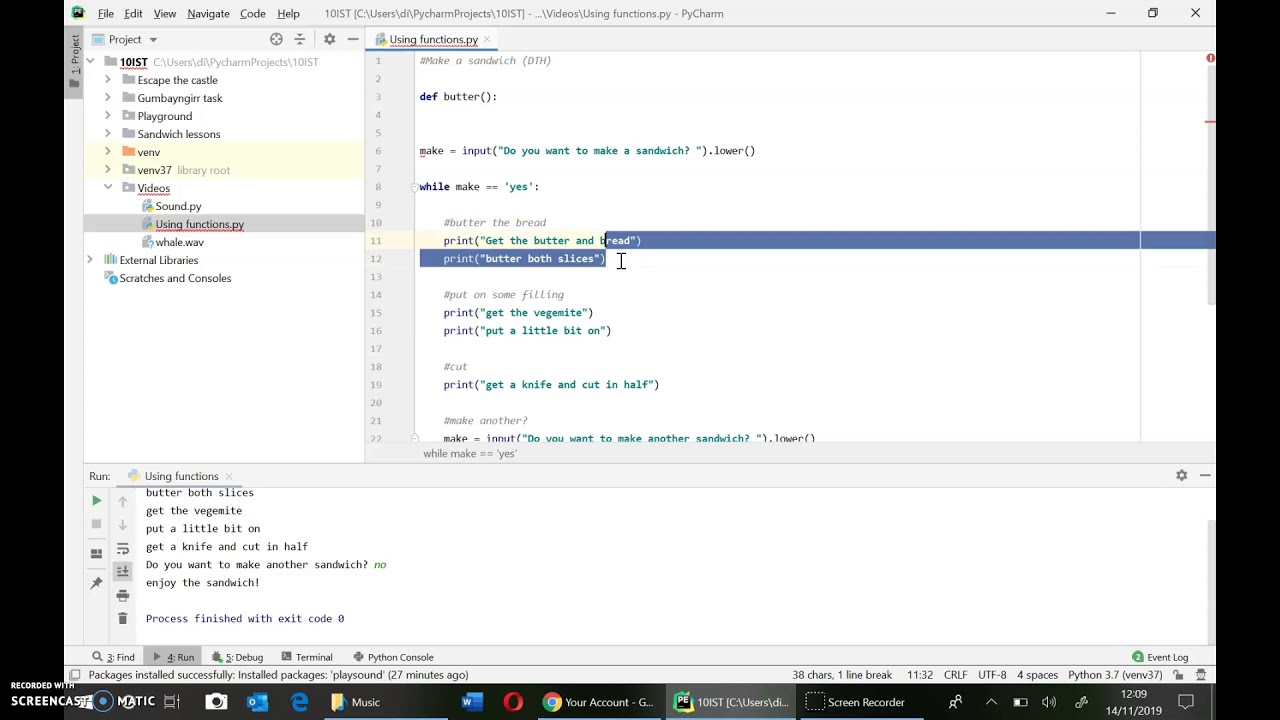The height and width of the screenshot is (720, 1280).
Task: Click the lock read-only toggle in status bar
Action: [x=1180, y=675]
